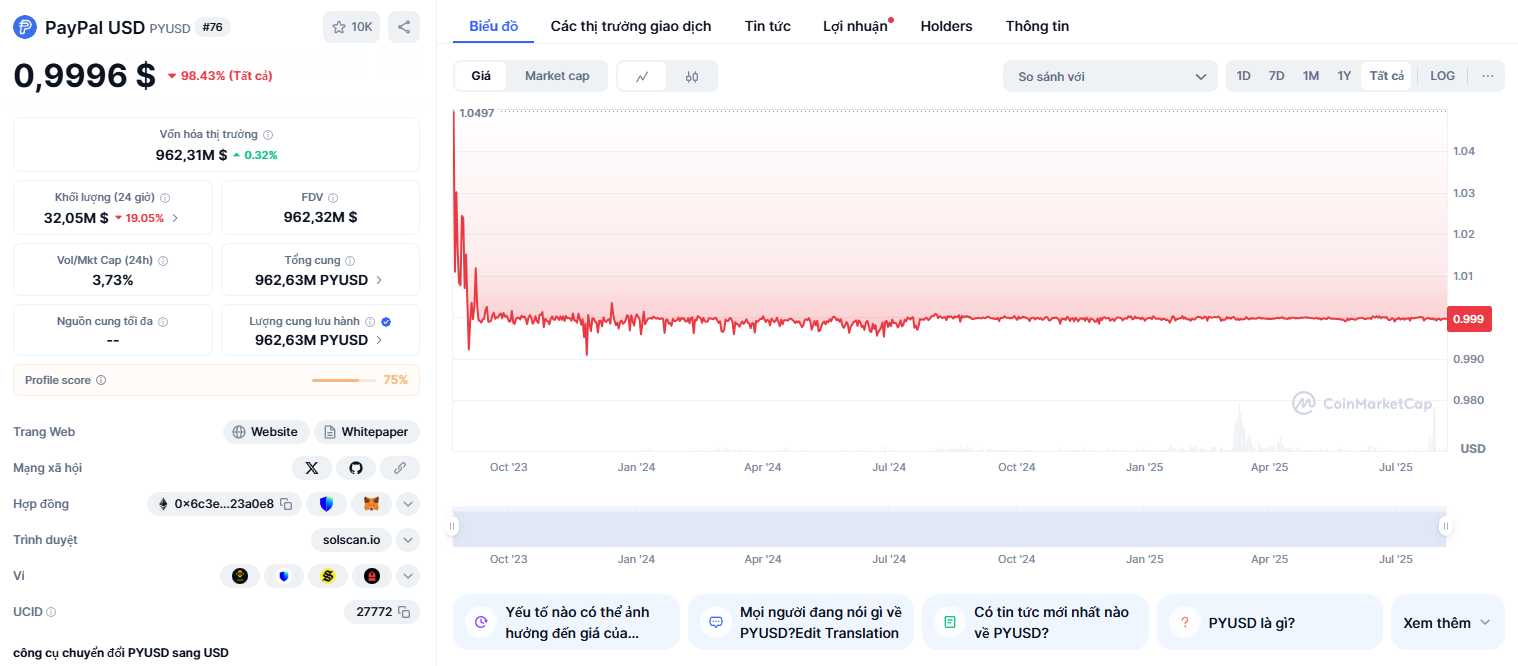This screenshot has height=666, width=1518.
Task: Set chart range to 7D
Action: (x=1276, y=76)
